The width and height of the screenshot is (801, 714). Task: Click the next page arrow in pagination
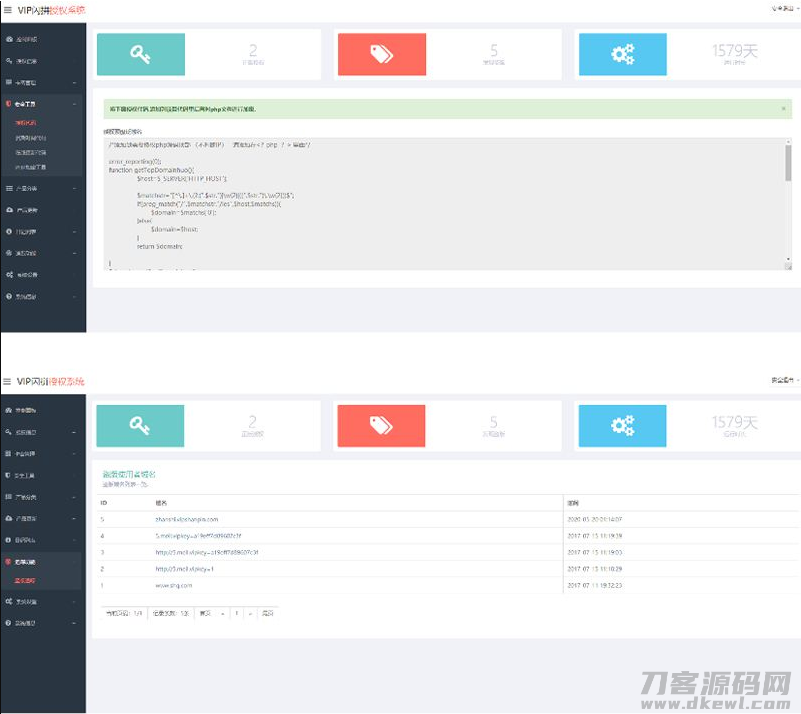tap(250, 612)
